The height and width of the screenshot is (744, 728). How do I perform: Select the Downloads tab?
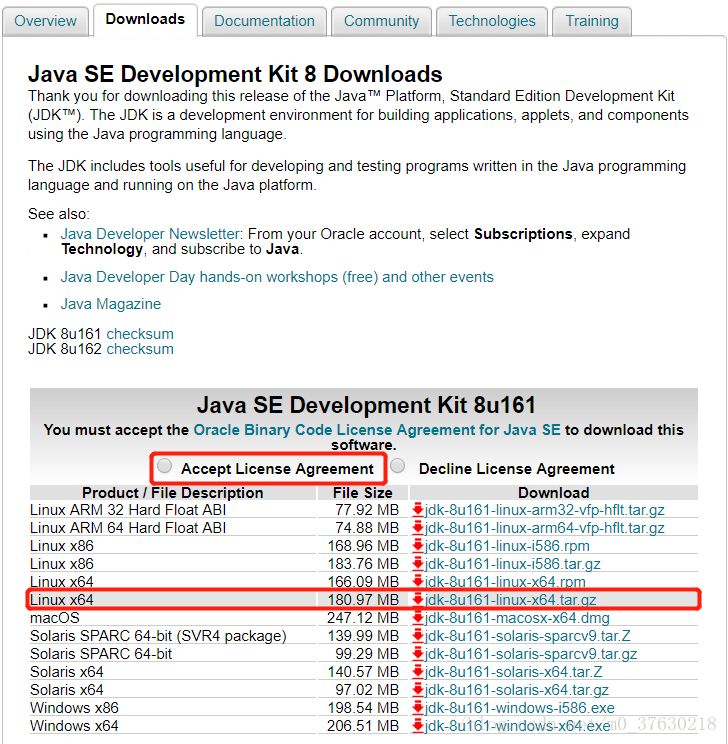click(x=145, y=19)
